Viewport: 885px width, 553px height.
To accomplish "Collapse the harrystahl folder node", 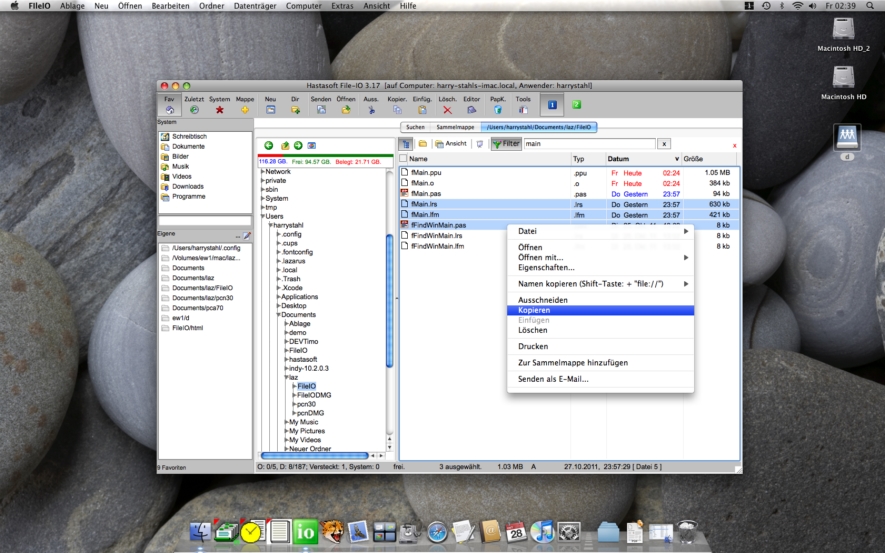I will pyautogui.click(x=270, y=225).
